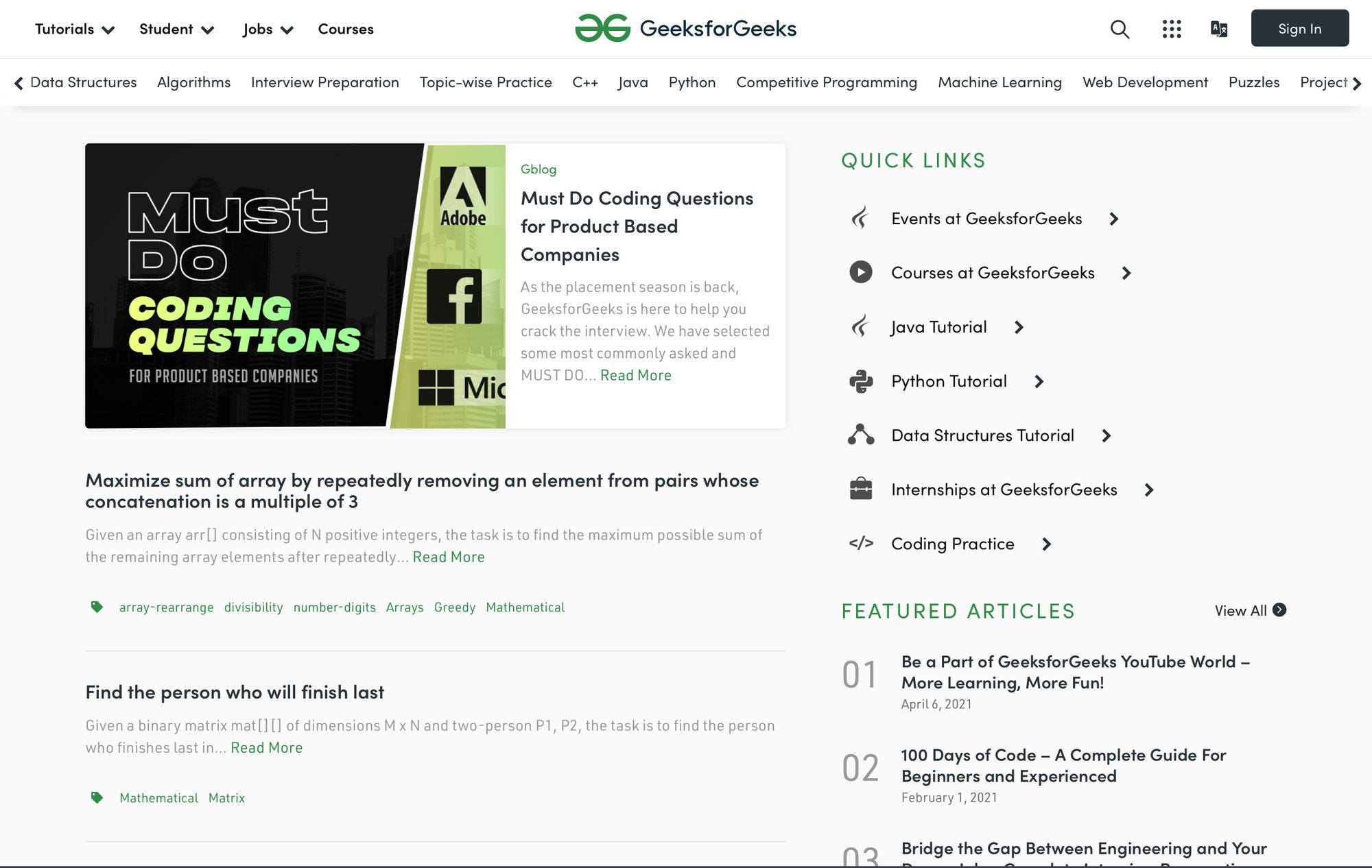Click the language translate icon
This screenshot has width=1372, height=868.
pyautogui.click(x=1219, y=29)
